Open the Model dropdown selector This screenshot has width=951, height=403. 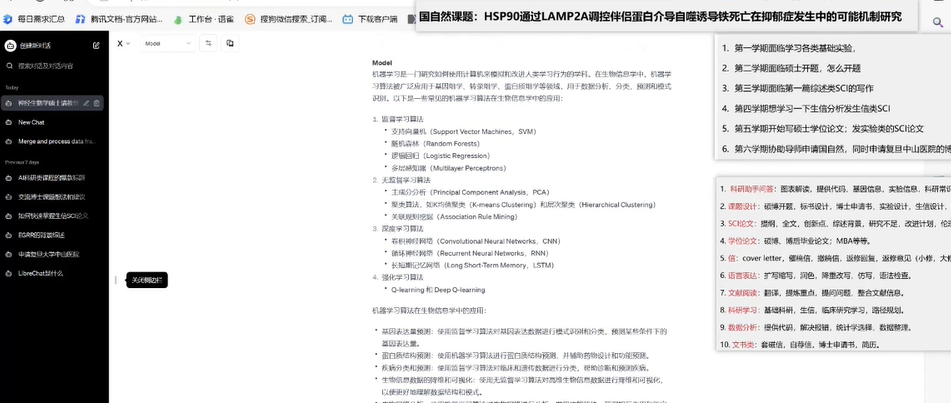(x=168, y=43)
